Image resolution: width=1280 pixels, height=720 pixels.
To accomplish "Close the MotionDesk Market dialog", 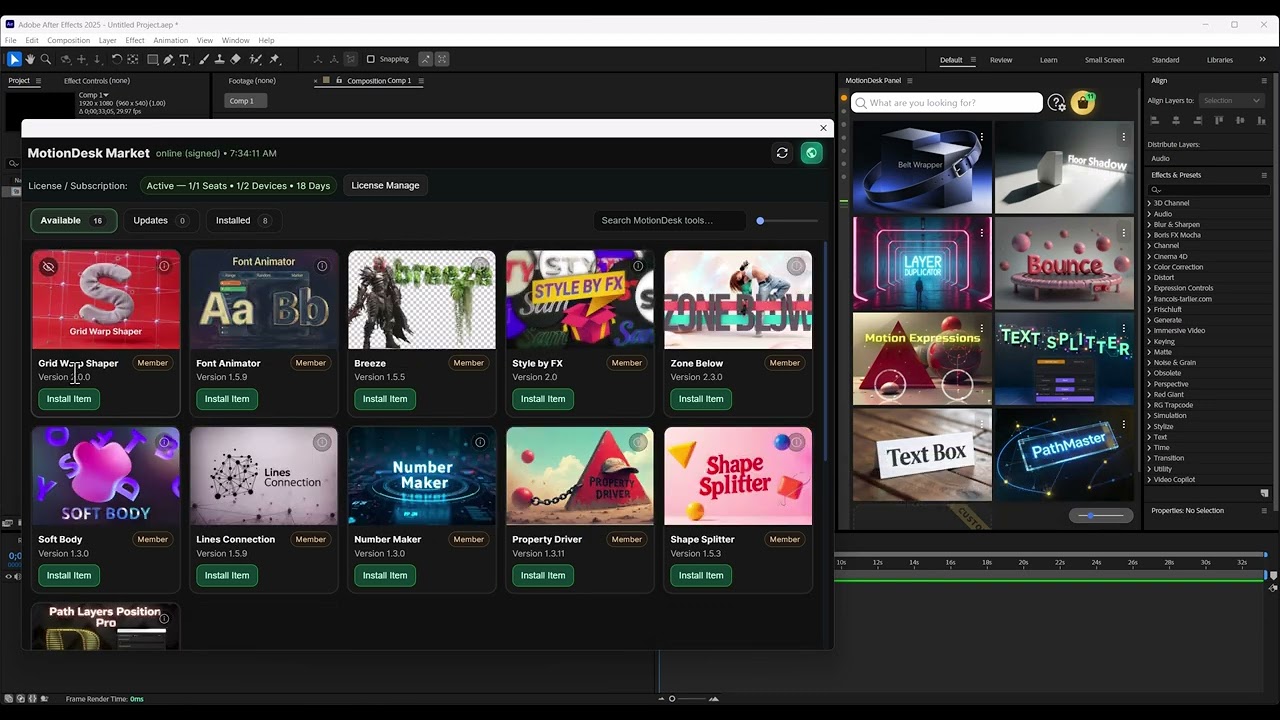I will [x=823, y=128].
